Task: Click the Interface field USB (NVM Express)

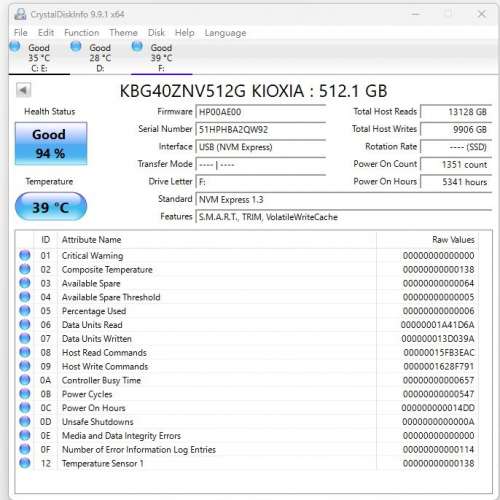Action: click(x=261, y=147)
